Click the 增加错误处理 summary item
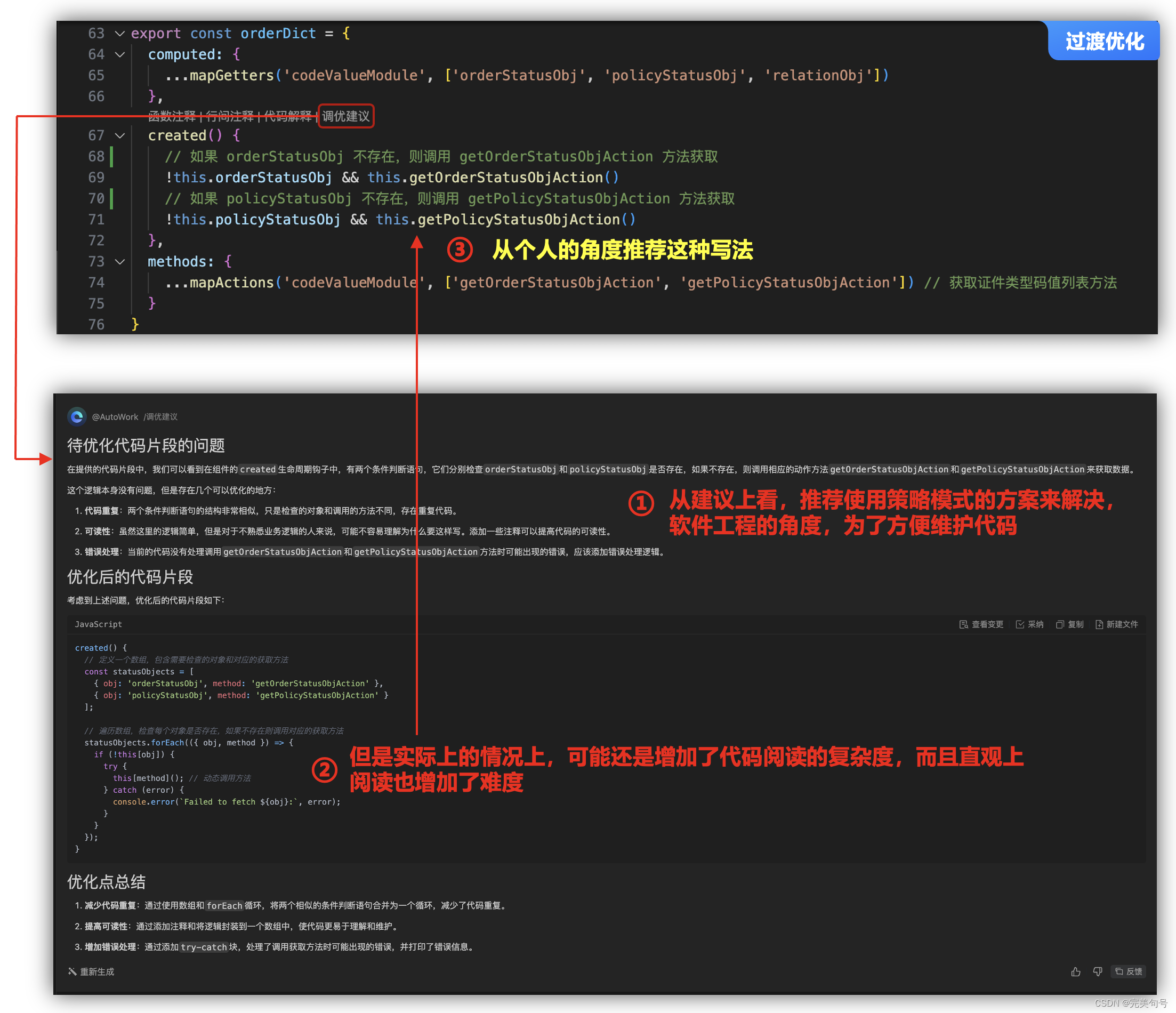The image size is (1176, 1013). point(275,946)
